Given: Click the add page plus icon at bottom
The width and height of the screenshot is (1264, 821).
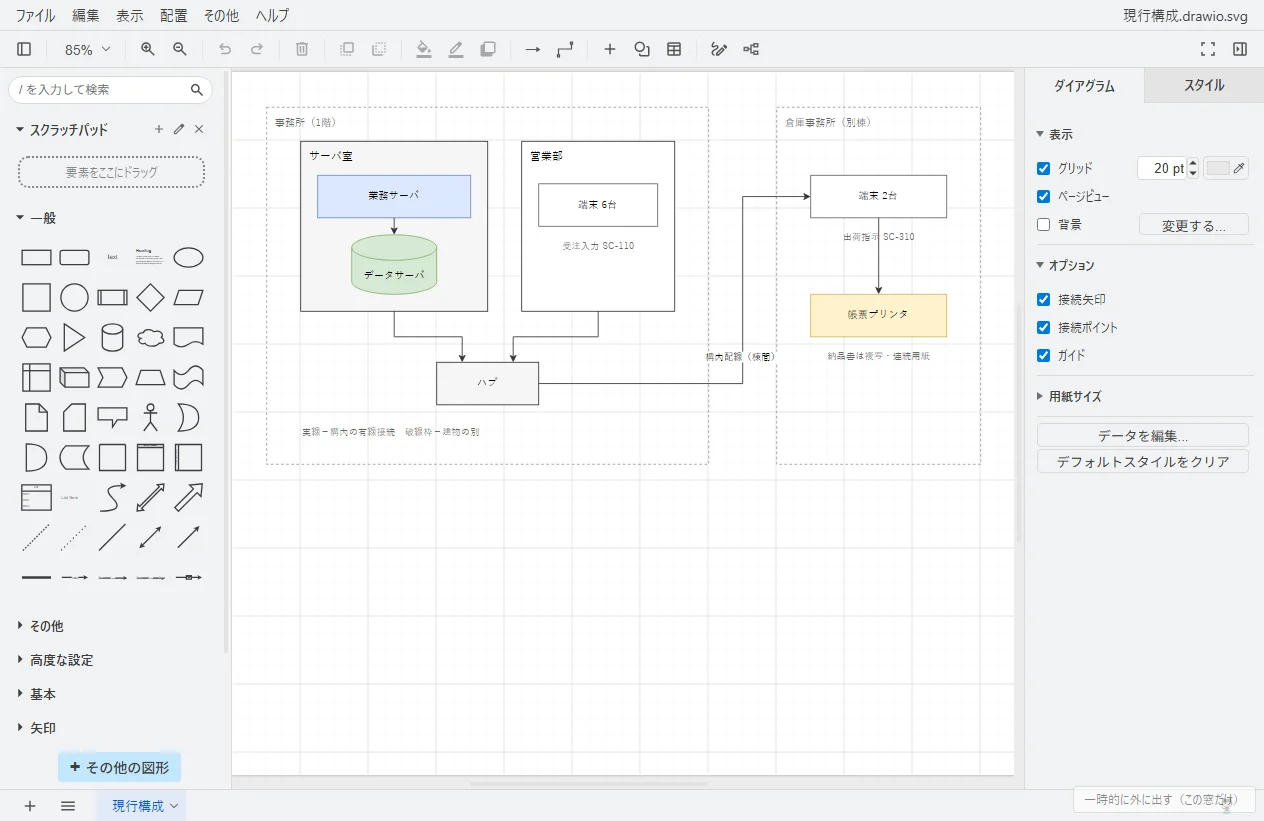Looking at the screenshot, I should pos(30,806).
